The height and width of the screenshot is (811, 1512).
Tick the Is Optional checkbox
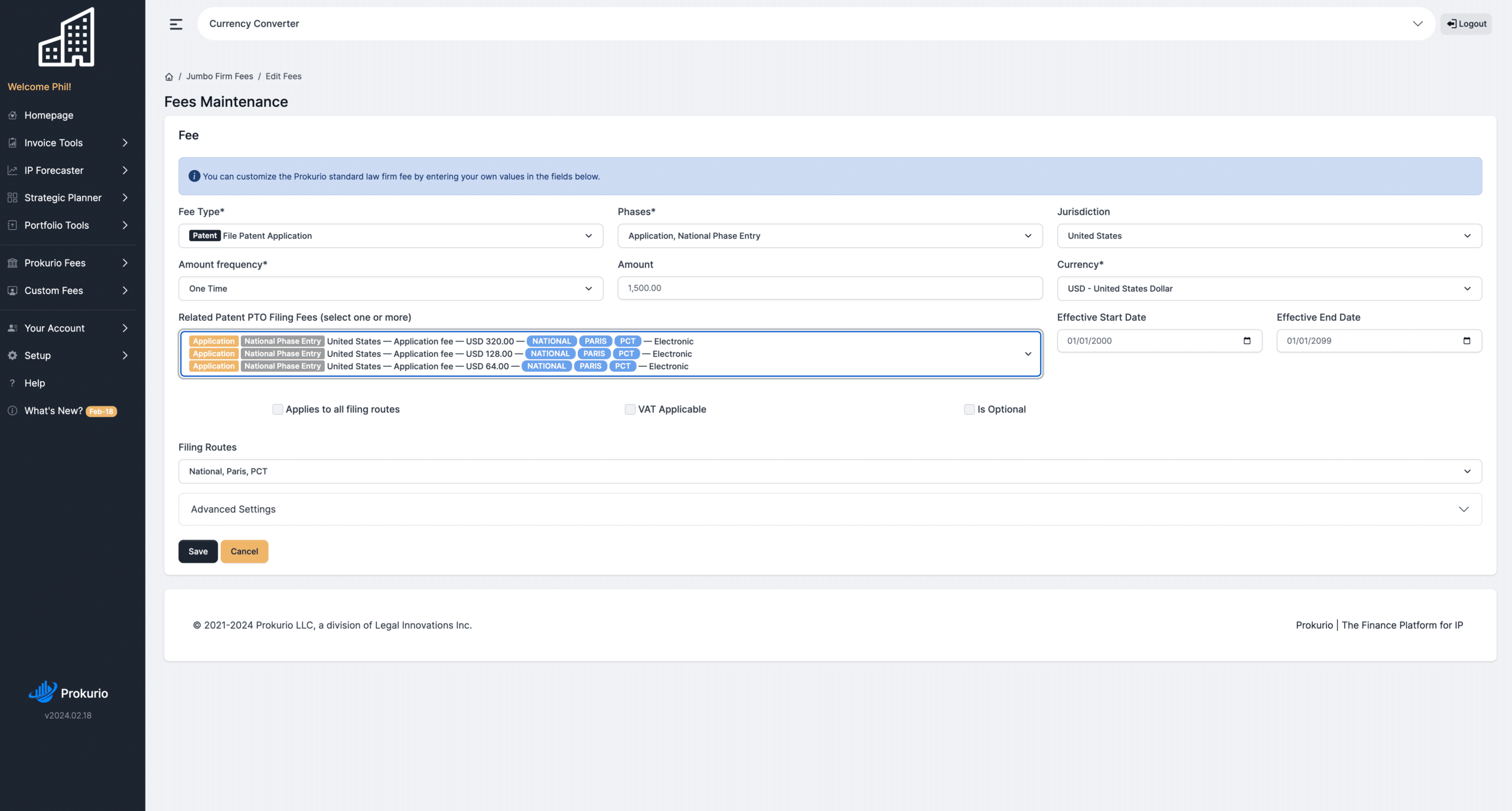(969, 409)
